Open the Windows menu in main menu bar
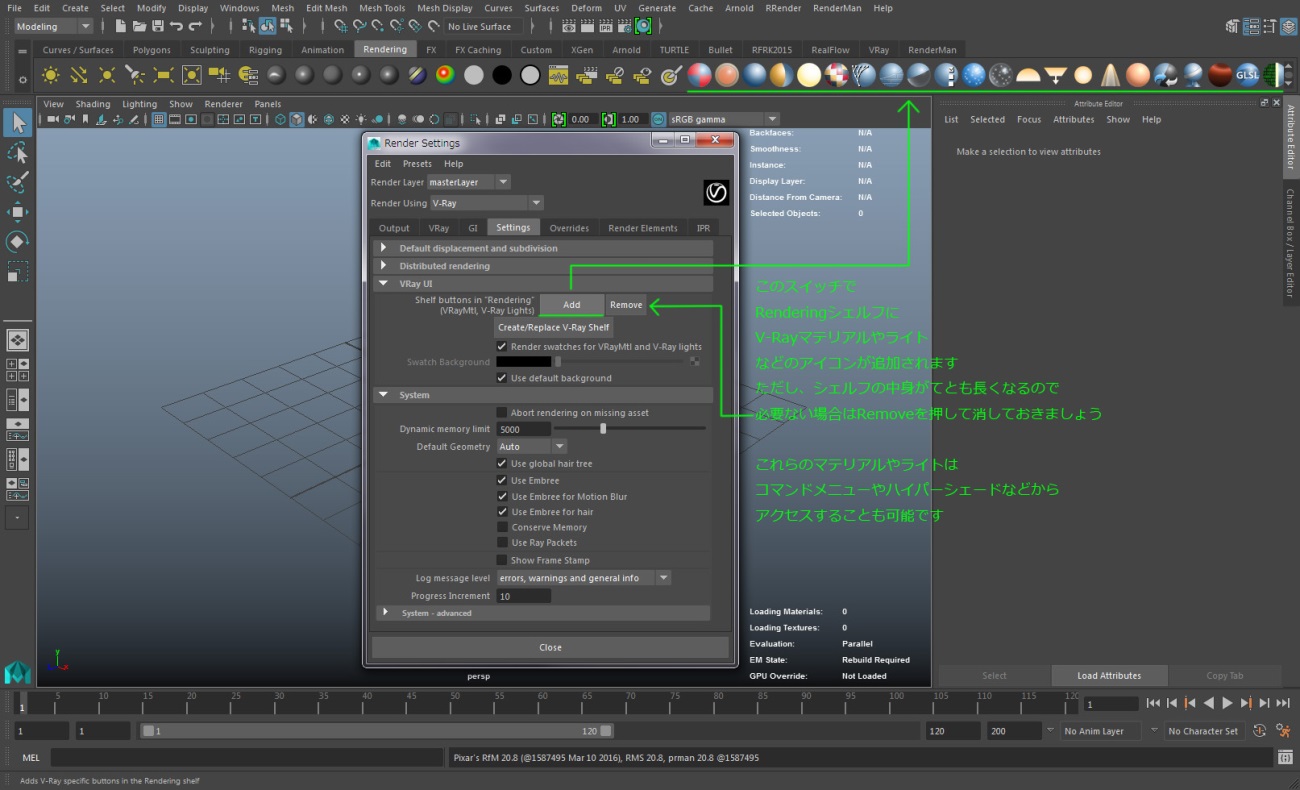 pyautogui.click(x=239, y=8)
